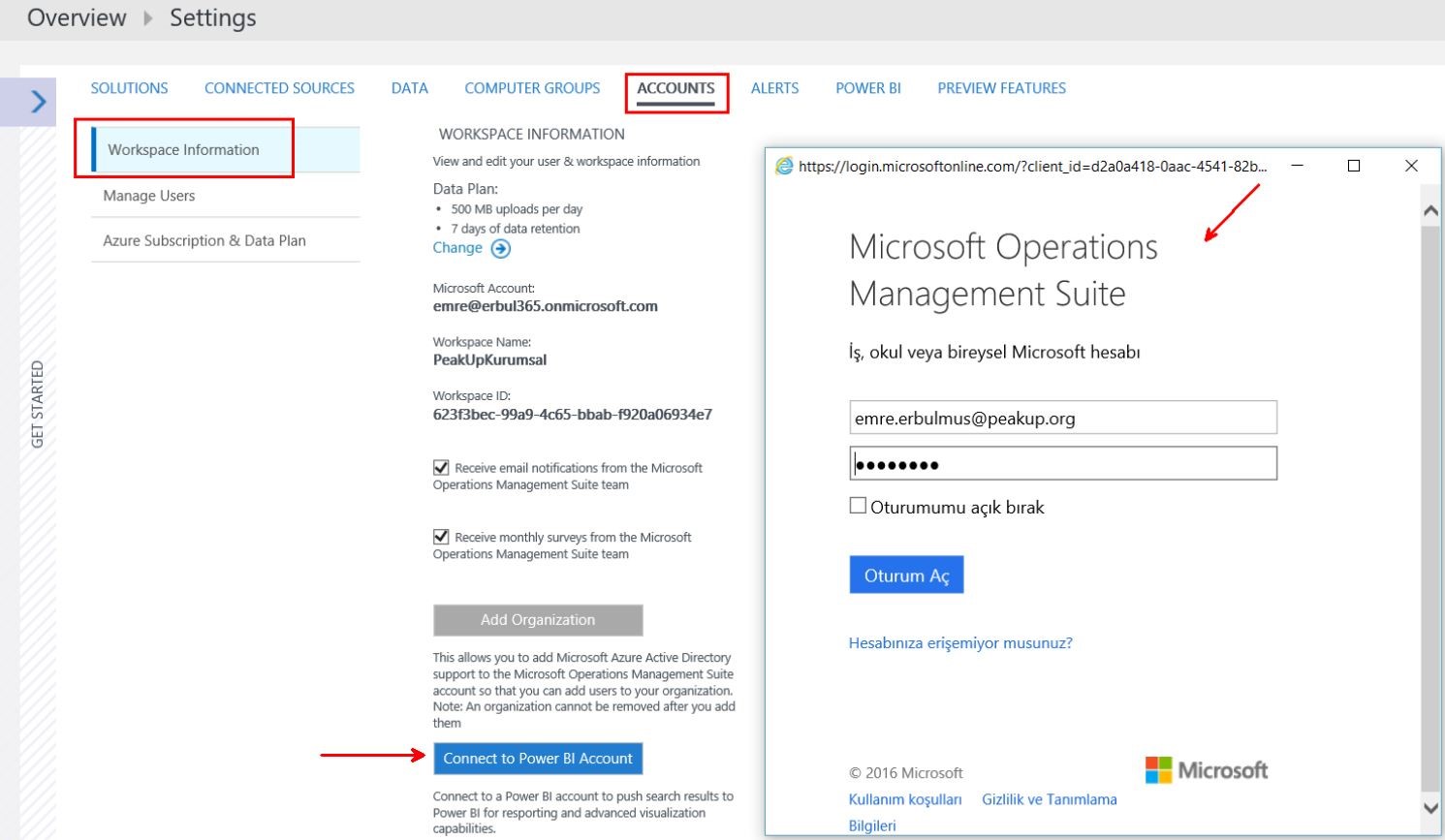The width and height of the screenshot is (1445, 840).
Task: Open Gizlilik ve Tanımlama link
Action: [x=1050, y=800]
